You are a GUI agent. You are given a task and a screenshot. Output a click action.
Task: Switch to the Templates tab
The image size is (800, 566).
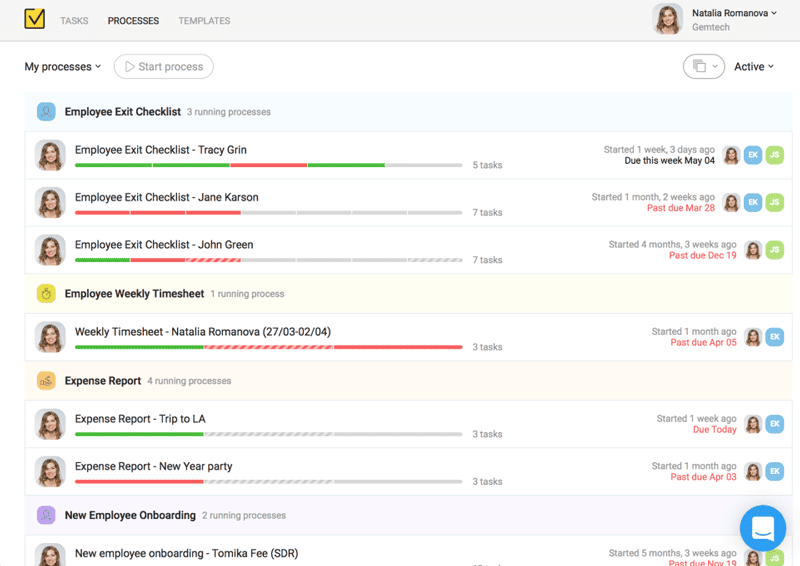[x=204, y=21]
